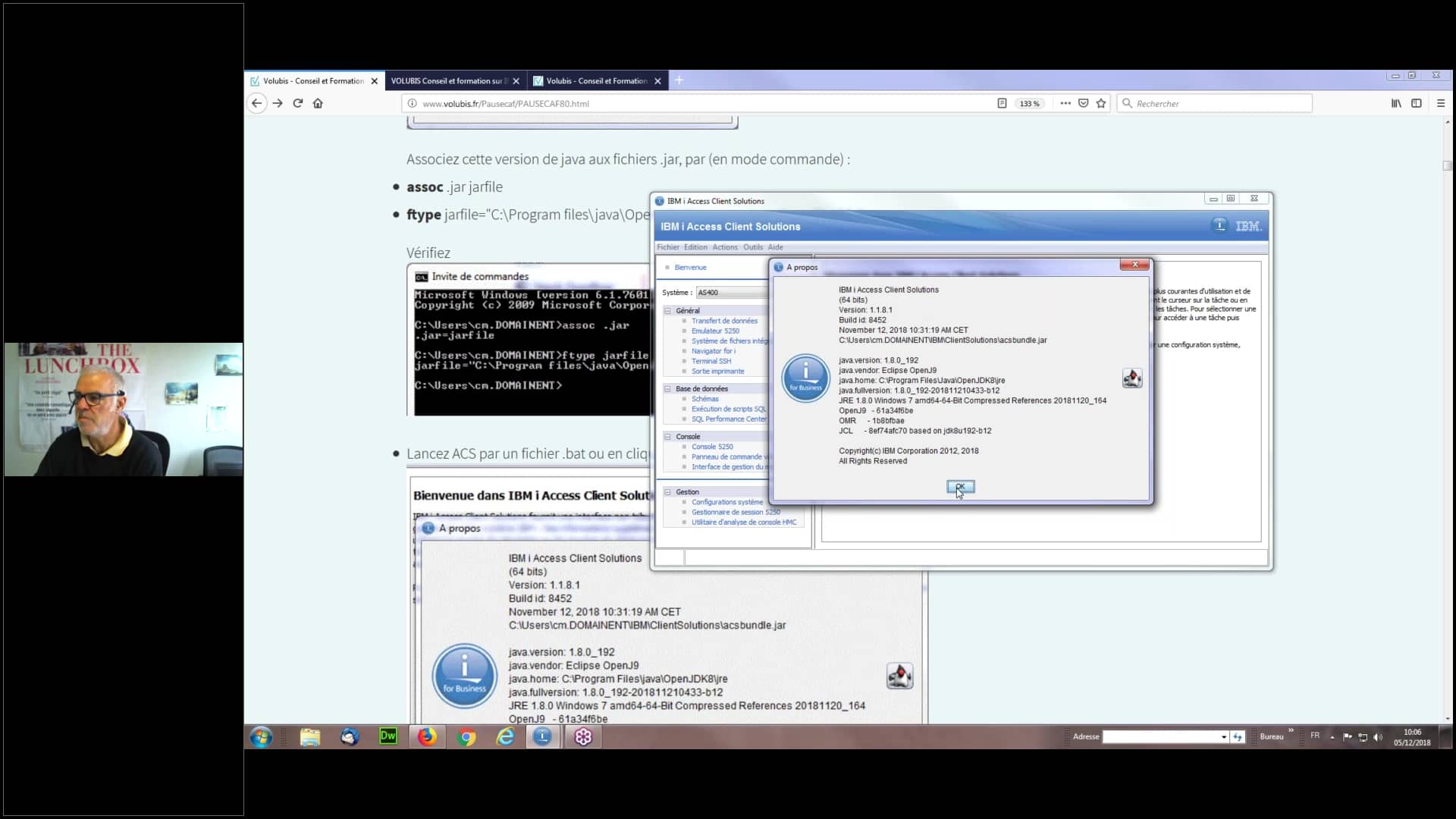Open page actions three-dot menu
This screenshot has width=1456, height=819.
pos(1065,103)
